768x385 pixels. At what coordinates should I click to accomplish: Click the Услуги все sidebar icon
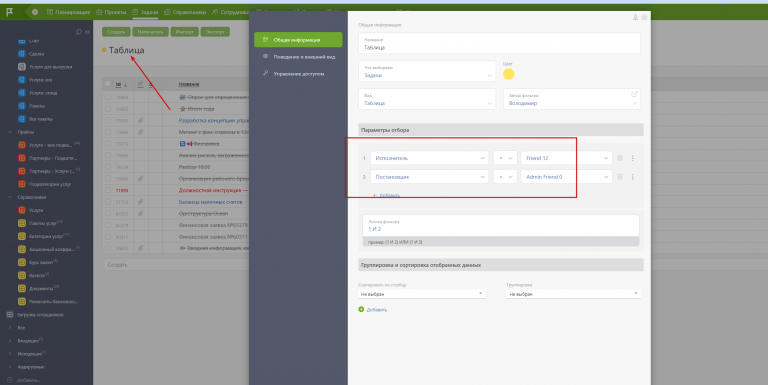(x=22, y=79)
